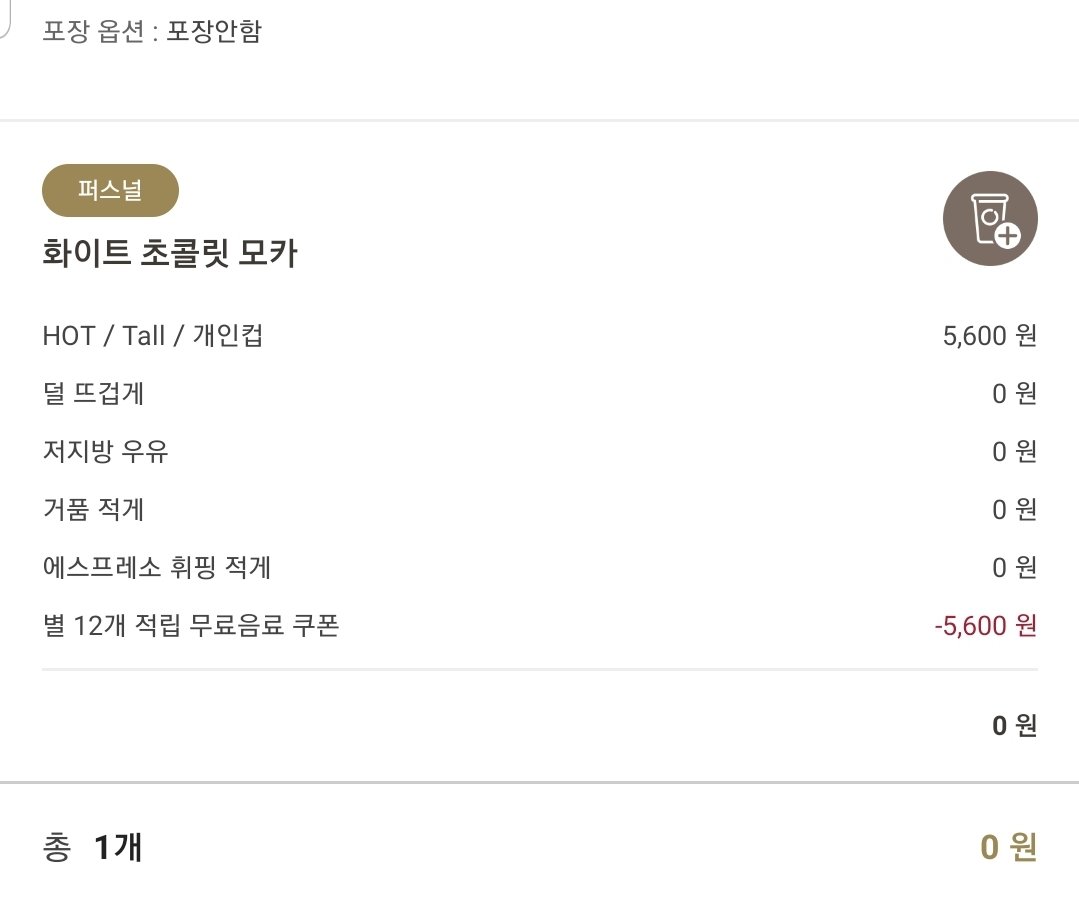
Task: Tap the 에스프레소 휘핑 적게 option
Action: [156, 567]
